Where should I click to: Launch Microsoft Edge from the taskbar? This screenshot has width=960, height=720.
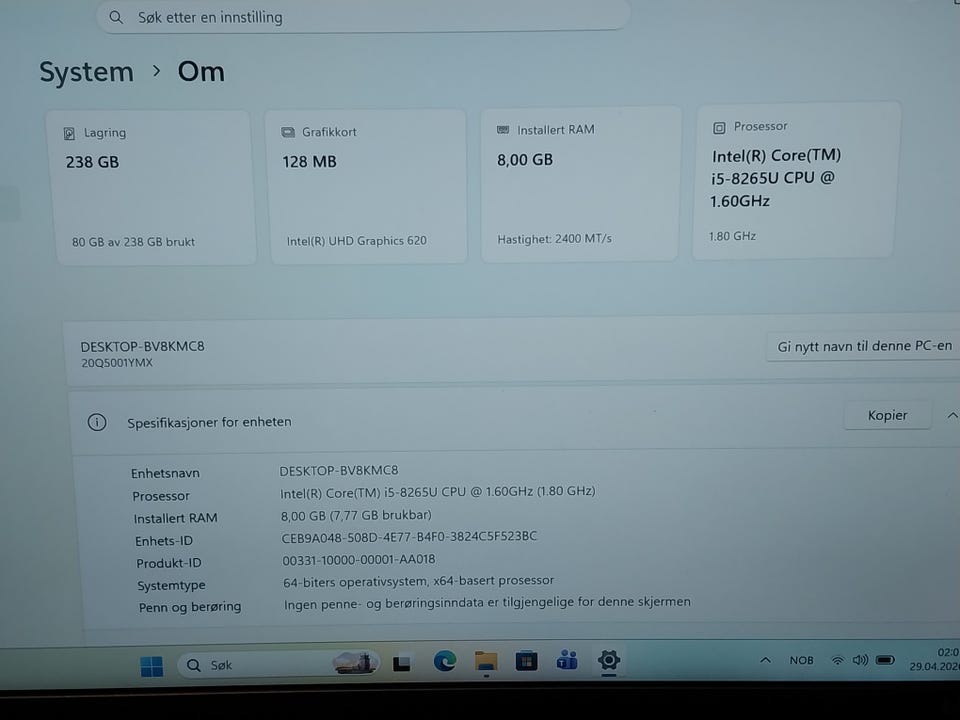click(444, 662)
